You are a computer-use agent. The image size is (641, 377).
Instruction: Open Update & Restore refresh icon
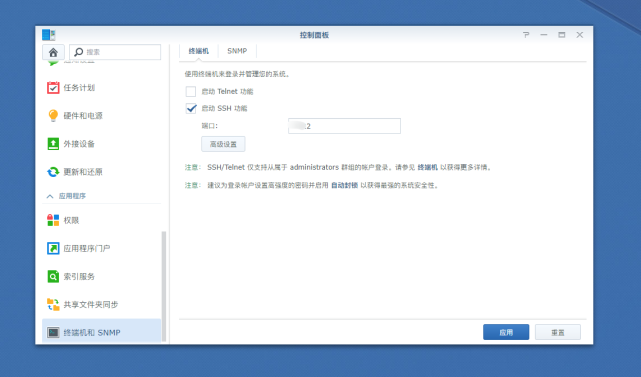tap(53, 172)
